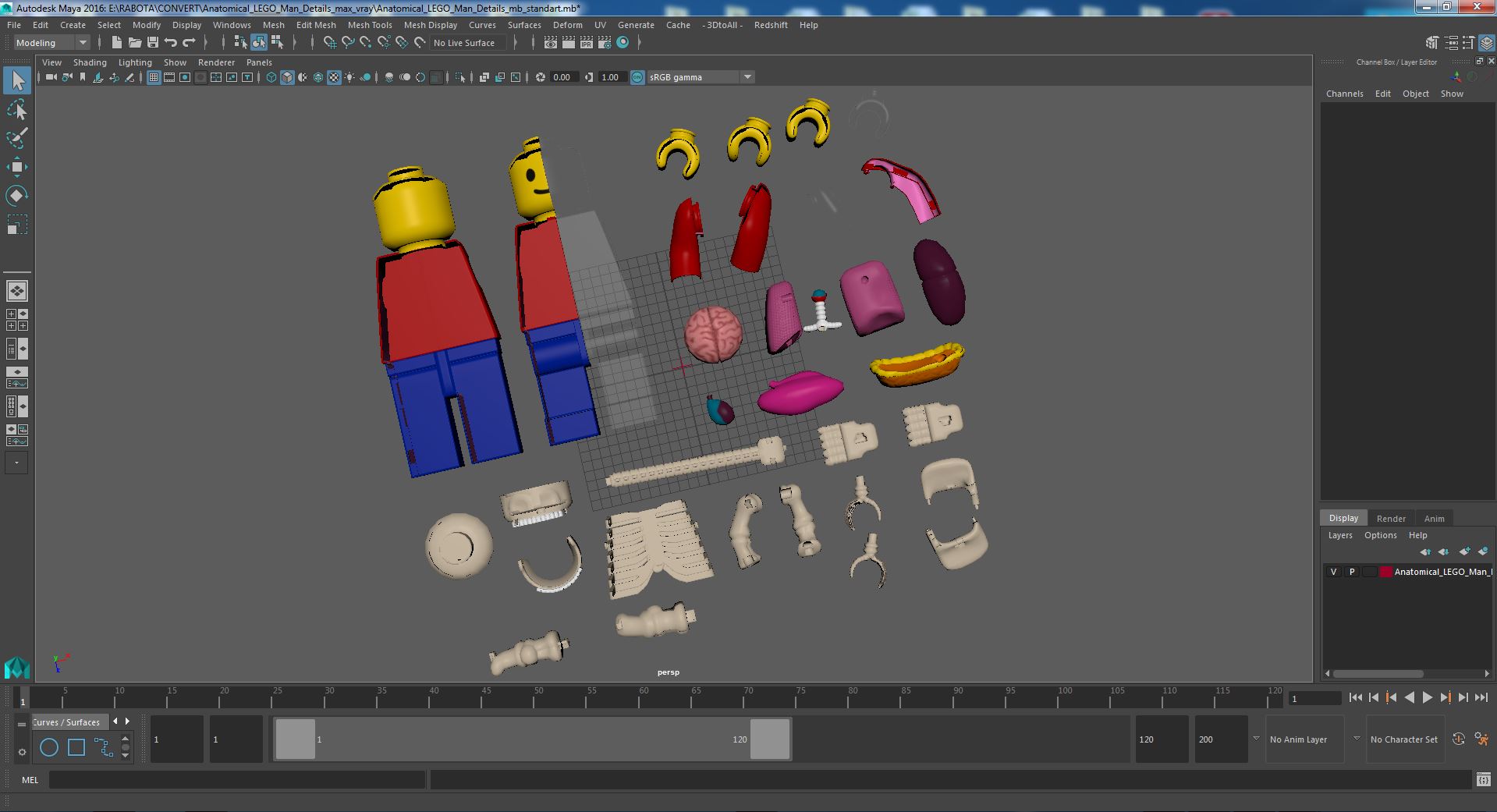The image size is (1497, 812).
Task: Play animation forwards
Action: point(1427,697)
